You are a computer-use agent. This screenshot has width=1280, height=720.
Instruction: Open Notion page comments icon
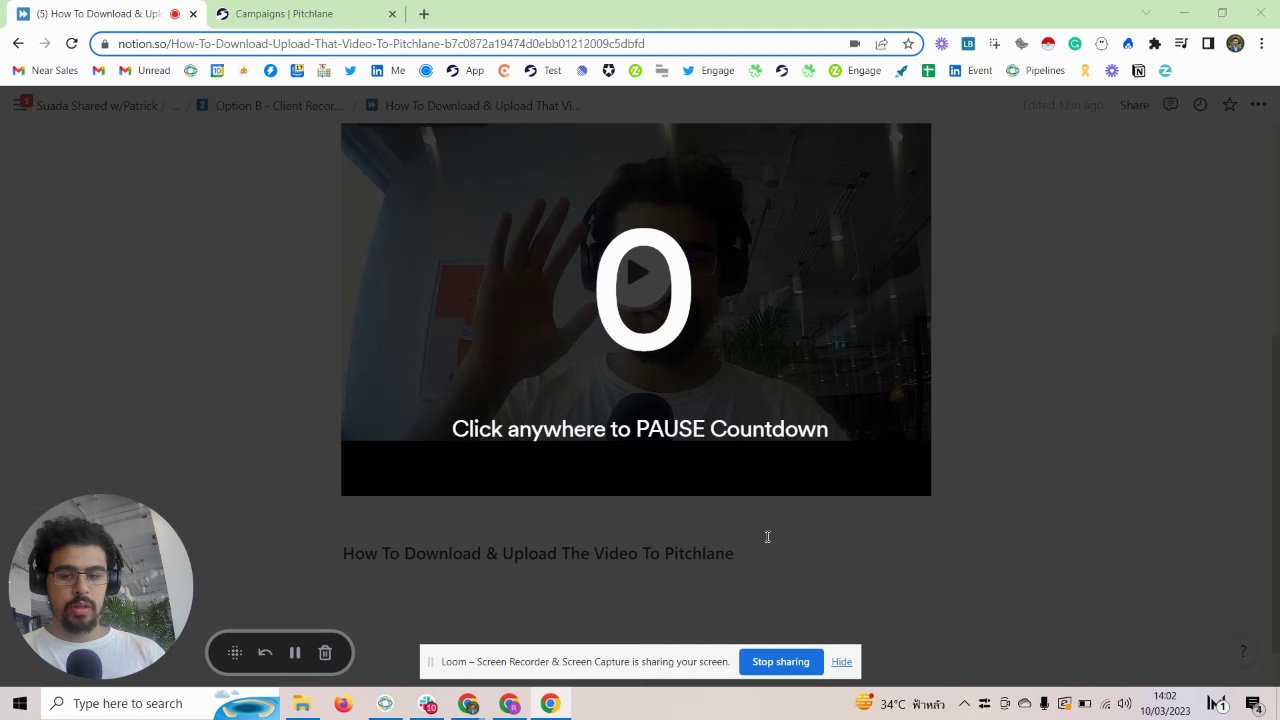1170,105
